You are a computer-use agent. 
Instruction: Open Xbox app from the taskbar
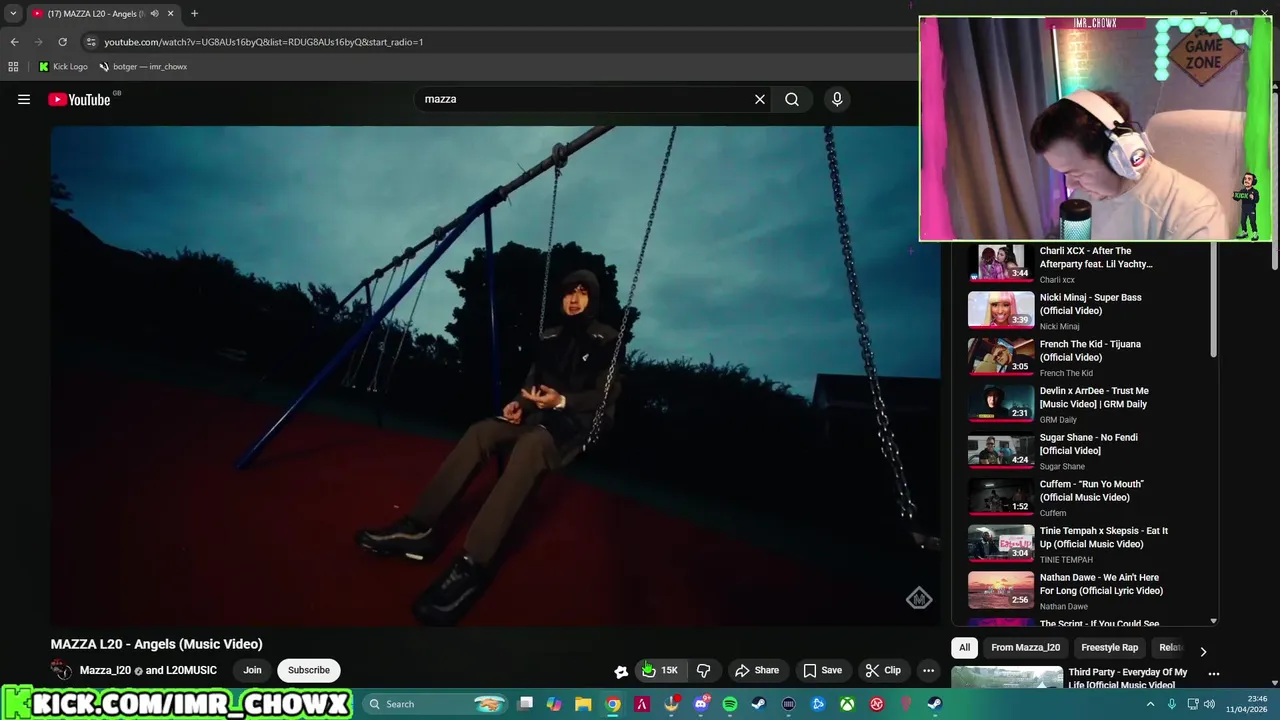tap(847, 704)
